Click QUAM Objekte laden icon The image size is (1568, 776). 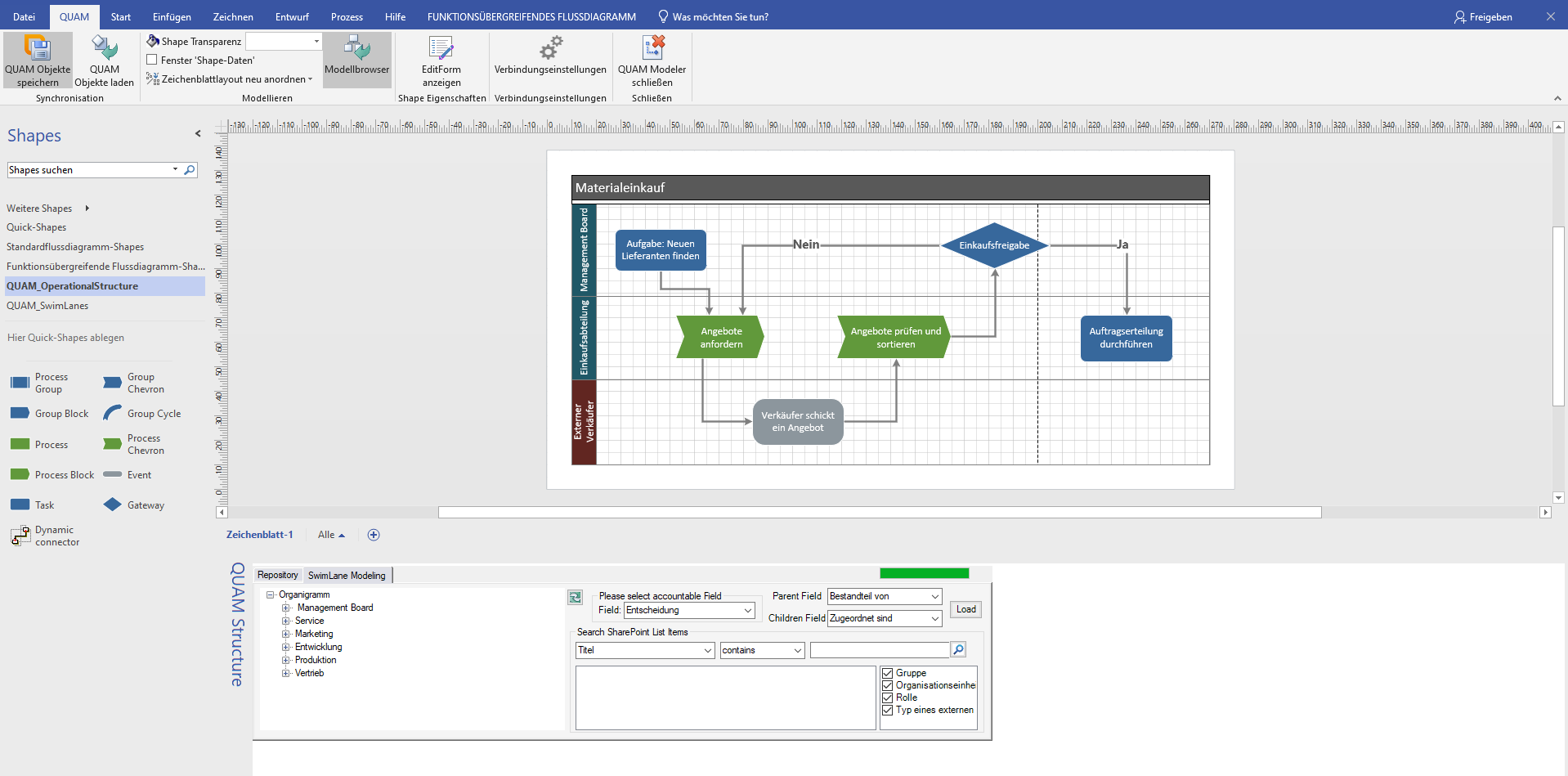104,47
